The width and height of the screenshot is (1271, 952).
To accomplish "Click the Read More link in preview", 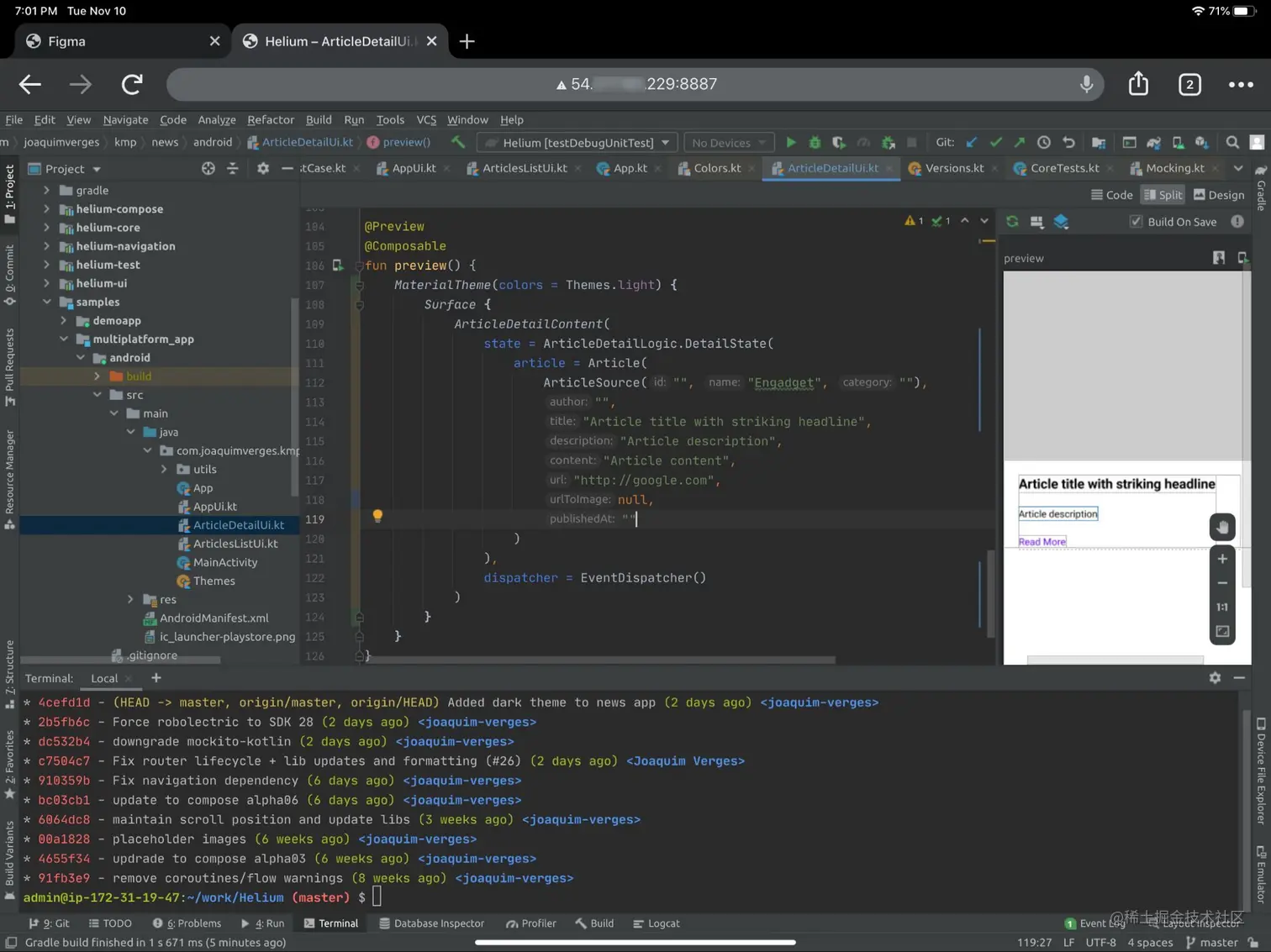I will click(x=1042, y=542).
